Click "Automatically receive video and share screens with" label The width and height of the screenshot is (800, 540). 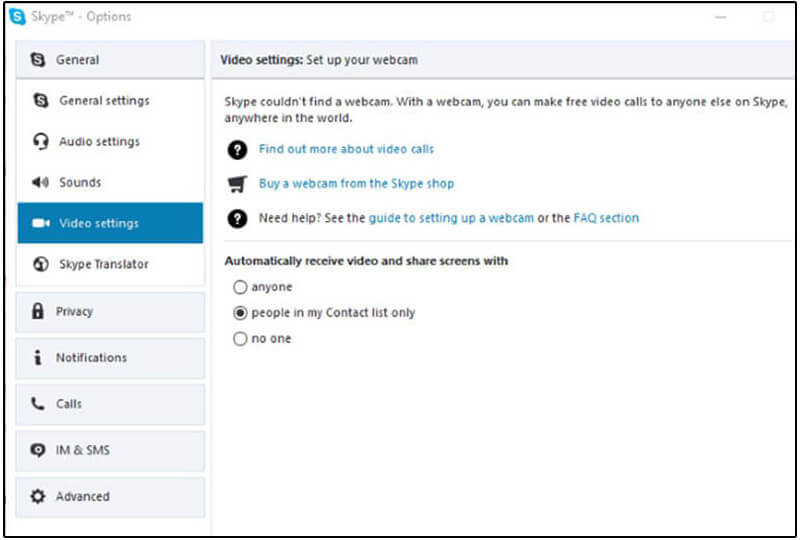(366, 261)
